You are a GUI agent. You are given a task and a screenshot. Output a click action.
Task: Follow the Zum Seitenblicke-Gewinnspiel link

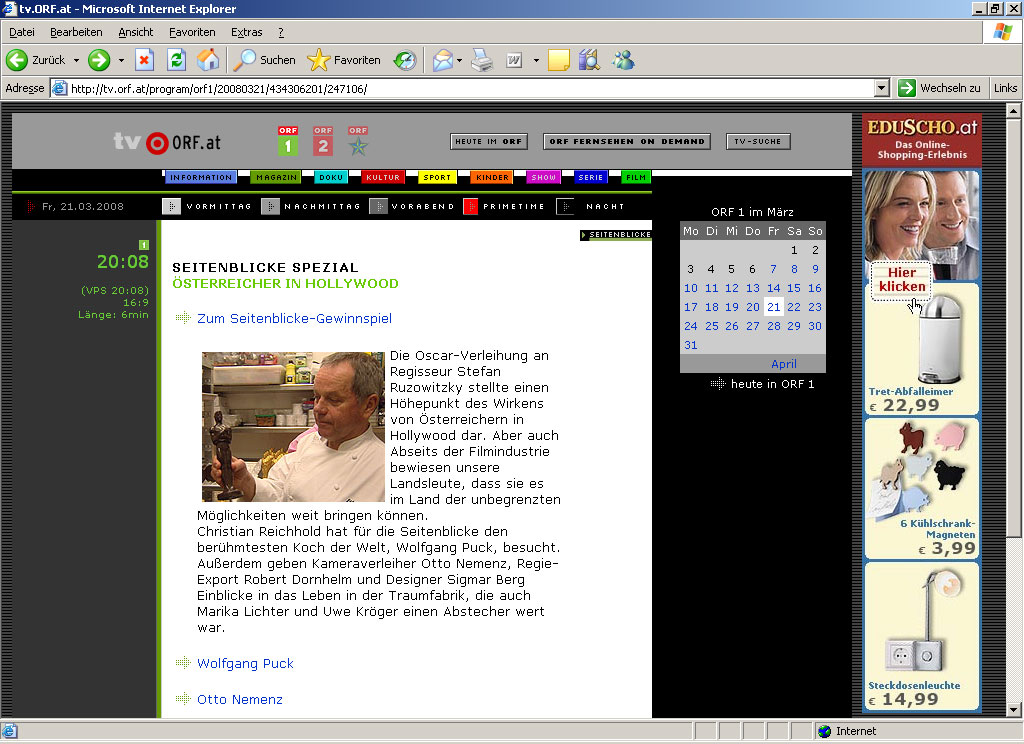tap(294, 318)
